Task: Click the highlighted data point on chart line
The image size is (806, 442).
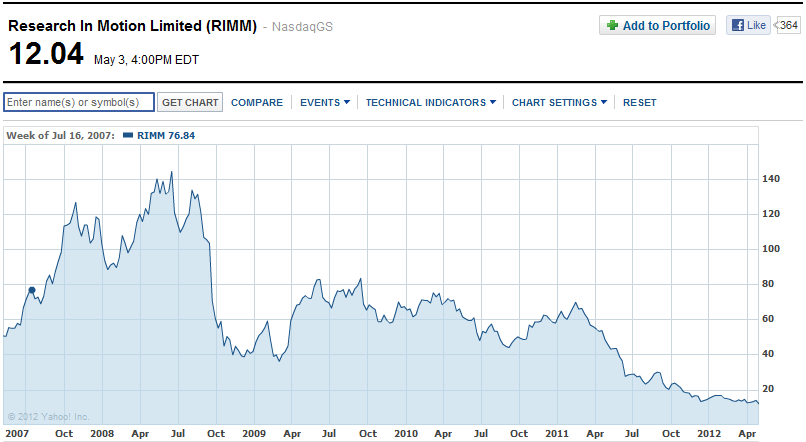Action: click(x=32, y=290)
